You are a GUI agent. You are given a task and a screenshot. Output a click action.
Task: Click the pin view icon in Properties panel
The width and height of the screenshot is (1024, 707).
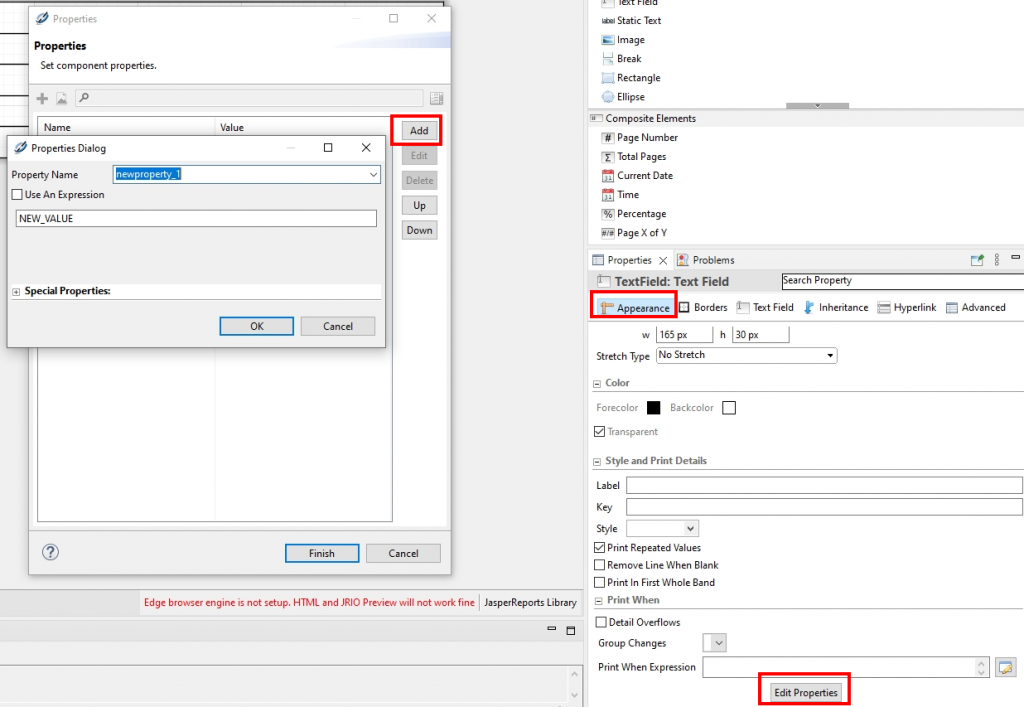[x=977, y=260]
